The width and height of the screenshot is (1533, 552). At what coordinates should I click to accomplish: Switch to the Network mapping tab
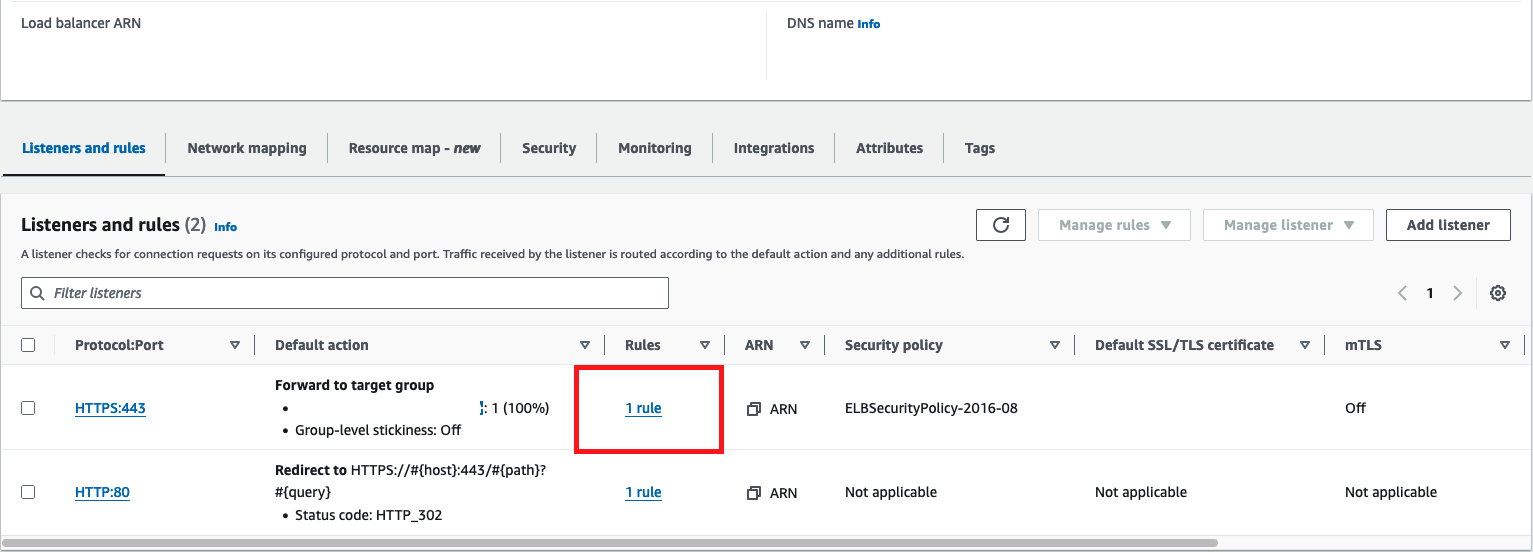coord(247,148)
